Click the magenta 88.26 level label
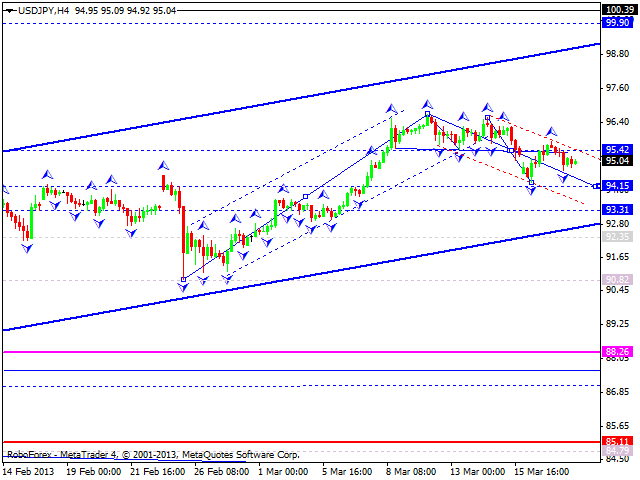The height and width of the screenshot is (480, 640). 618,351
